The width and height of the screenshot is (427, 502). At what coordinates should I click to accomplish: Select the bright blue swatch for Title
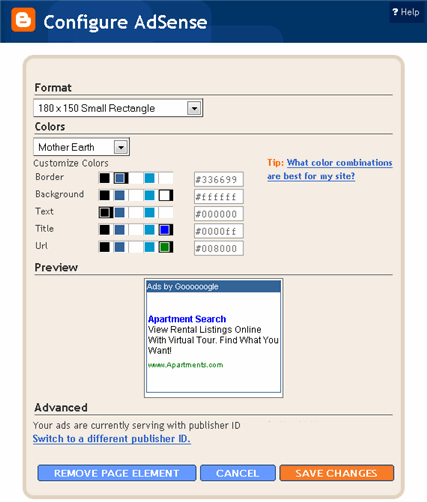[166, 230]
